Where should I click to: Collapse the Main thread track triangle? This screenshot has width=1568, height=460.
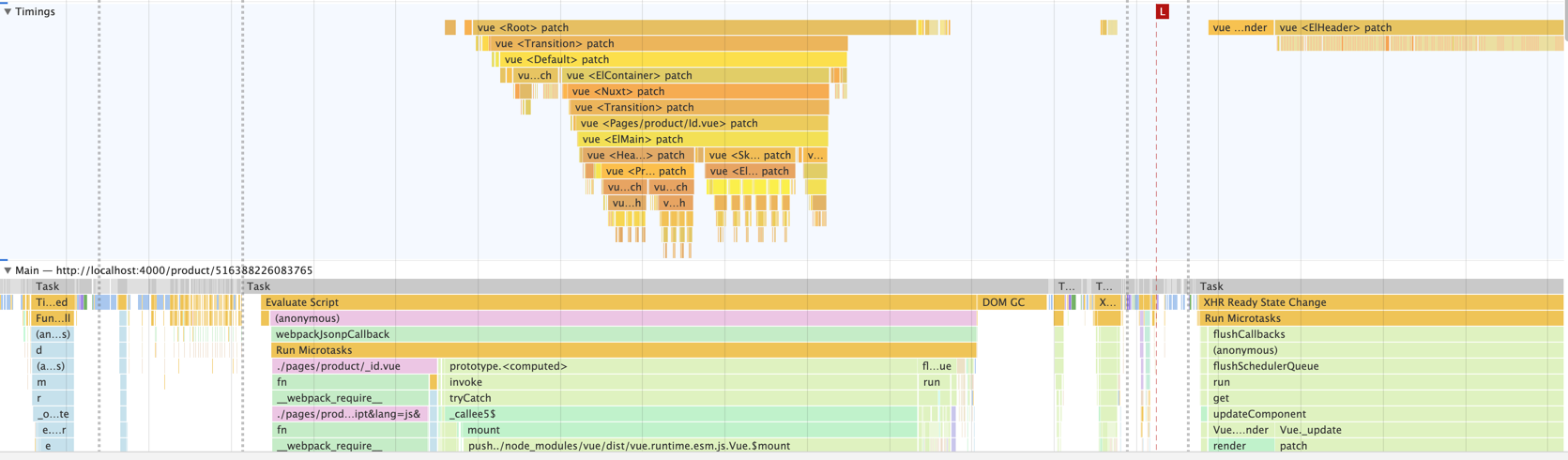(x=8, y=270)
